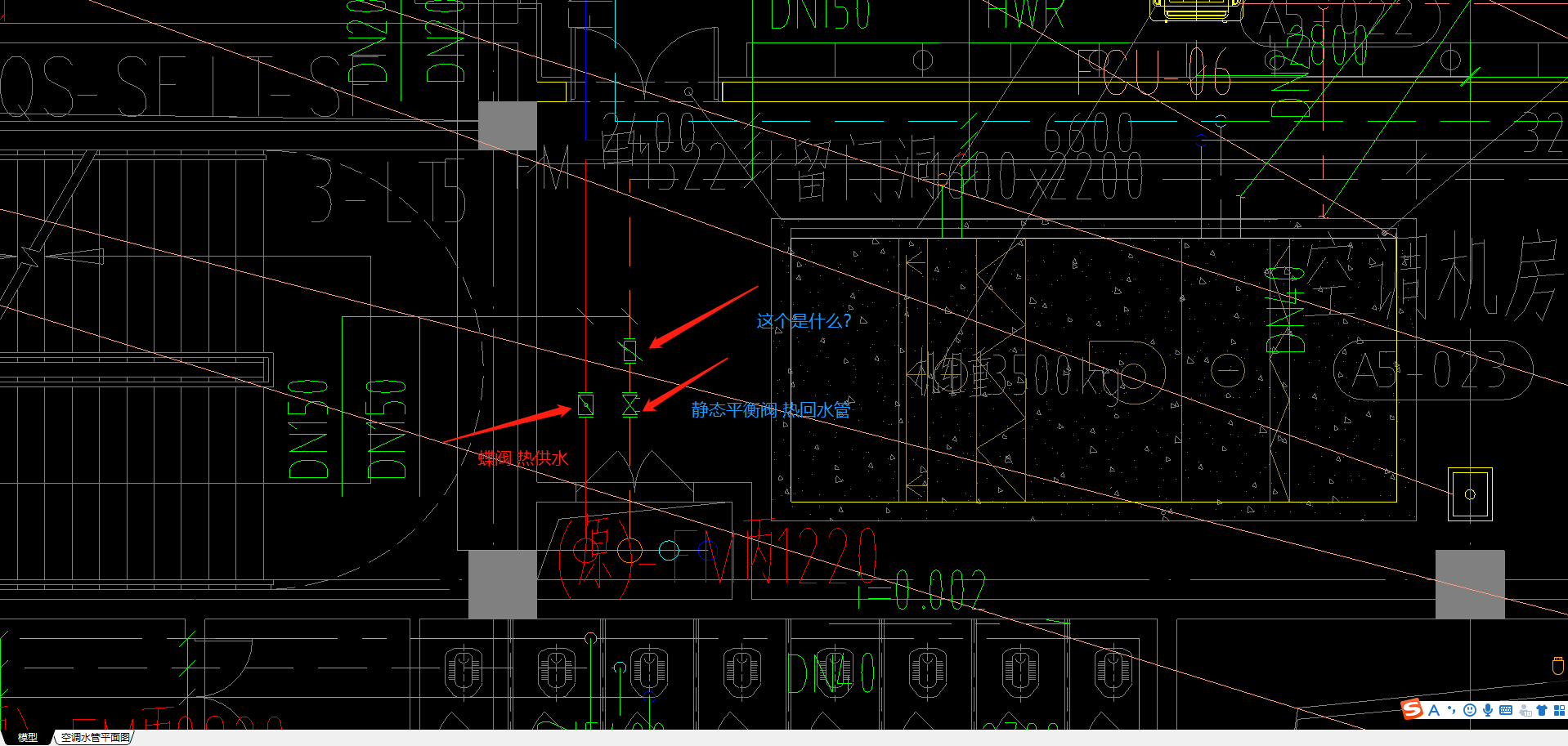The image size is (1568, 746).
Task: Start voice input with the microphone icon
Action: 1488,710
